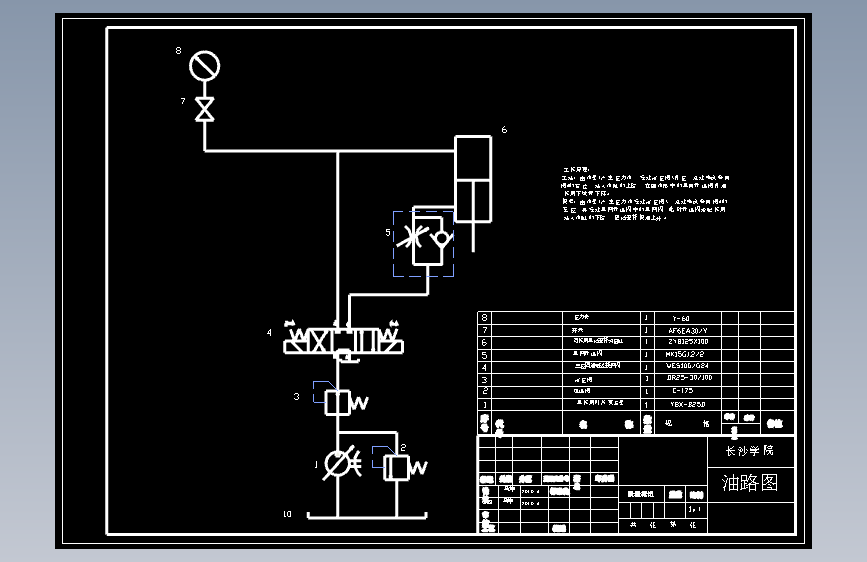Select the oil tank line labeled 10
867x562 pixels.
tap(367, 516)
